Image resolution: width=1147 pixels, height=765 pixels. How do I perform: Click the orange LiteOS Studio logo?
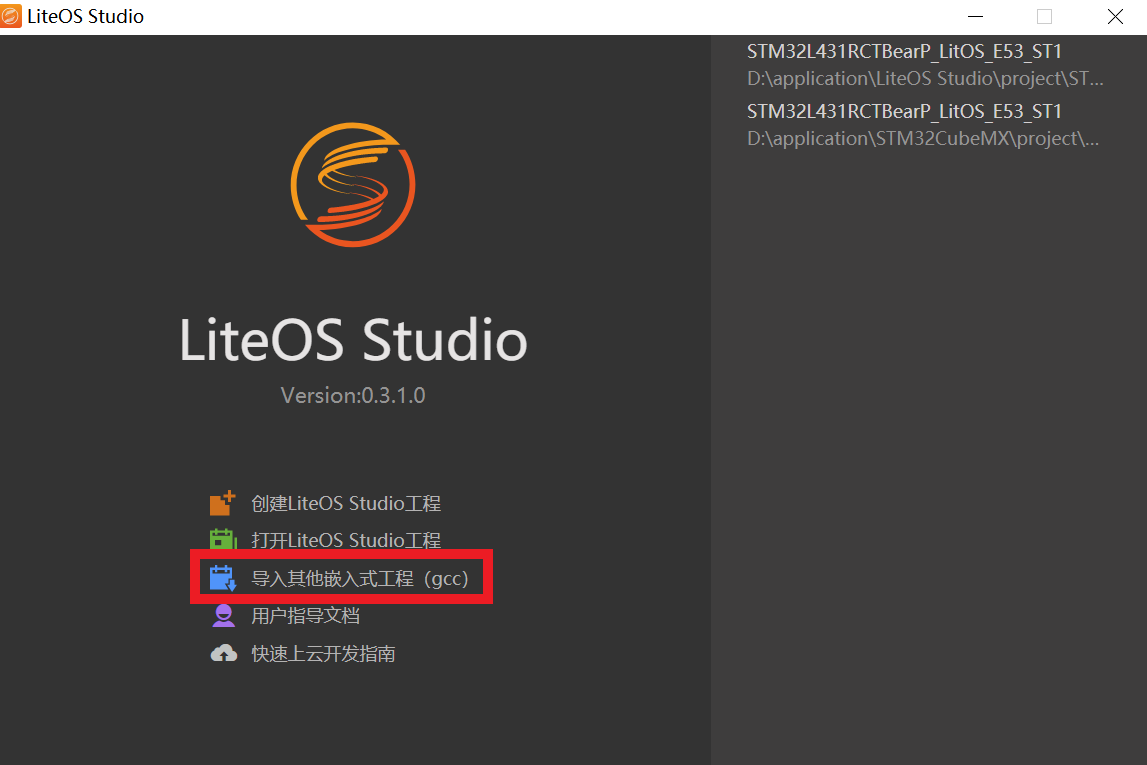pyautogui.click(x=353, y=184)
